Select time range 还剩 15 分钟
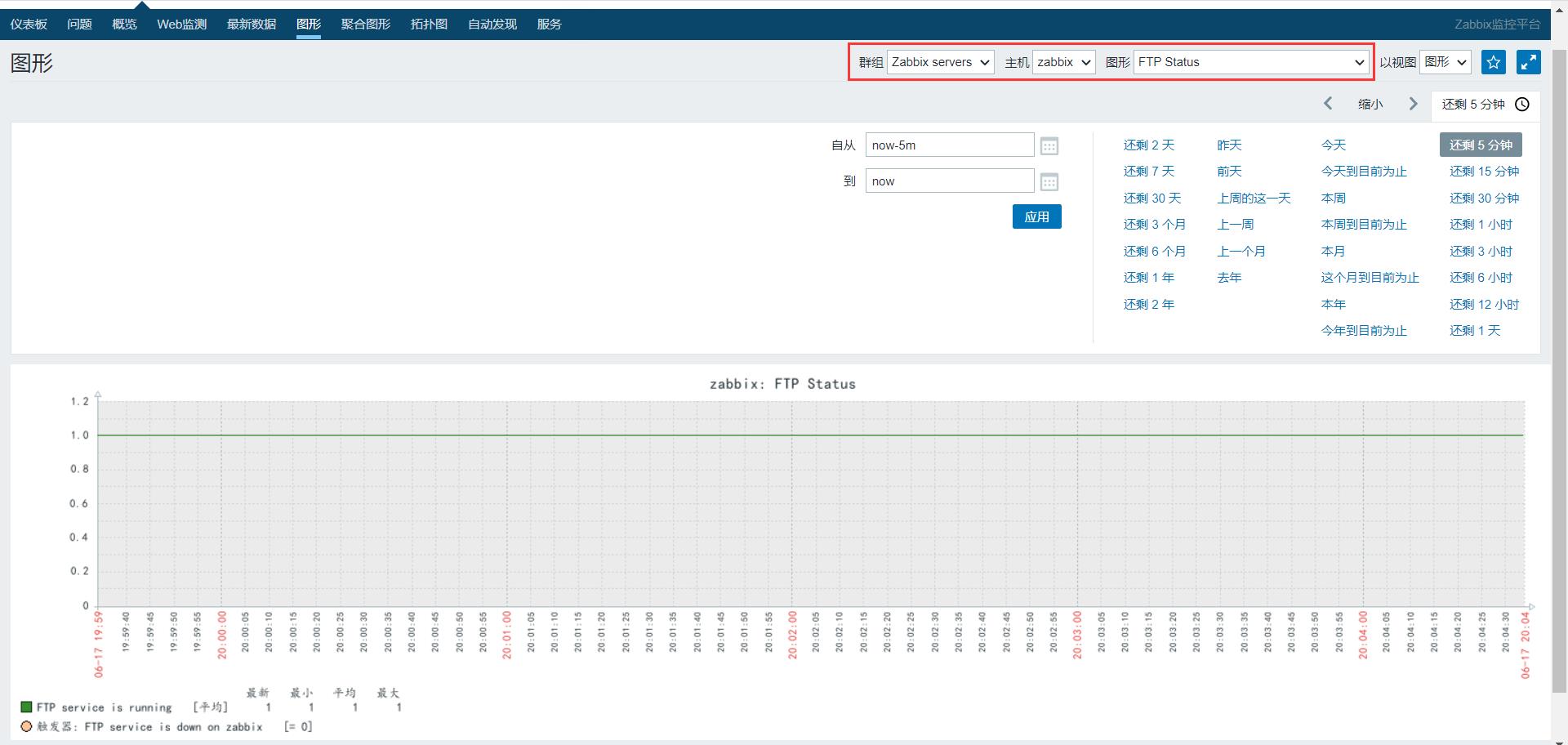The height and width of the screenshot is (745, 1568). pos(1485,172)
